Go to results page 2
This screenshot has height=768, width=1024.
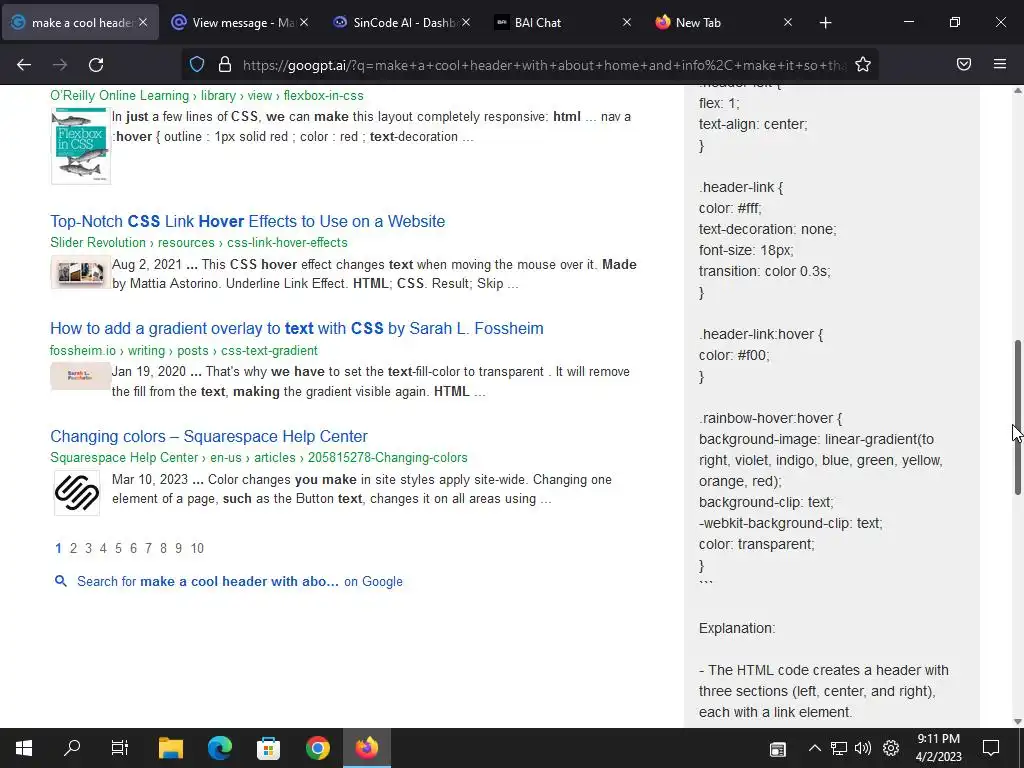click(x=73, y=549)
